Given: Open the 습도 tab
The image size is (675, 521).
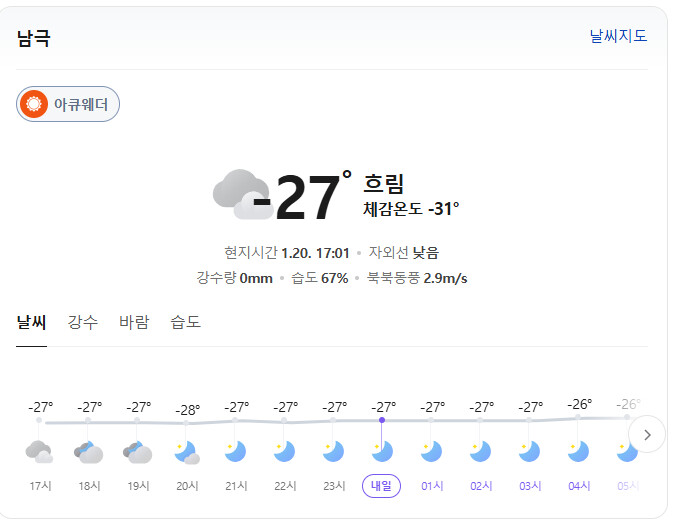Looking at the screenshot, I should click(x=185, y=322).
